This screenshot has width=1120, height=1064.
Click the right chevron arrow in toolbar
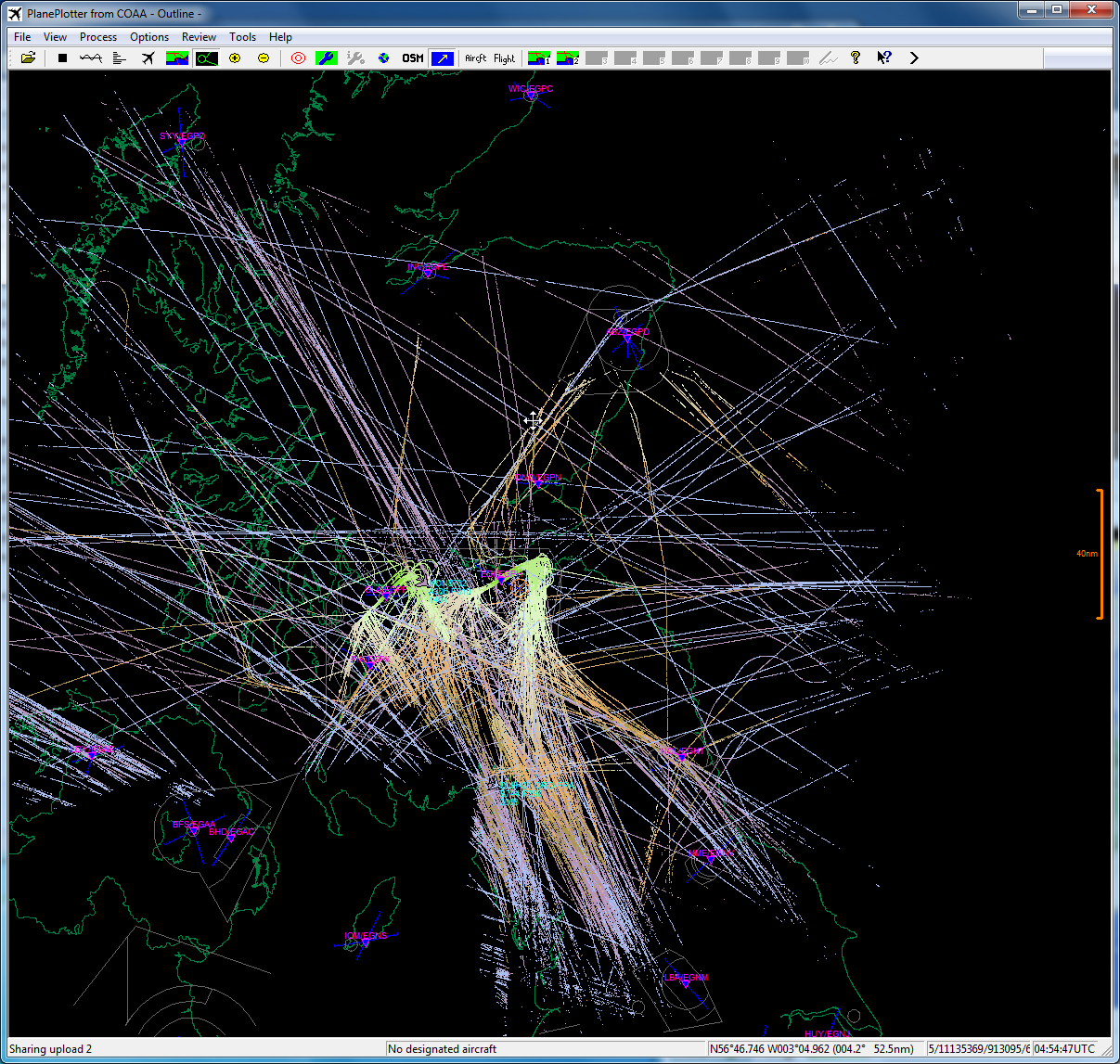[x=914, y=58]
